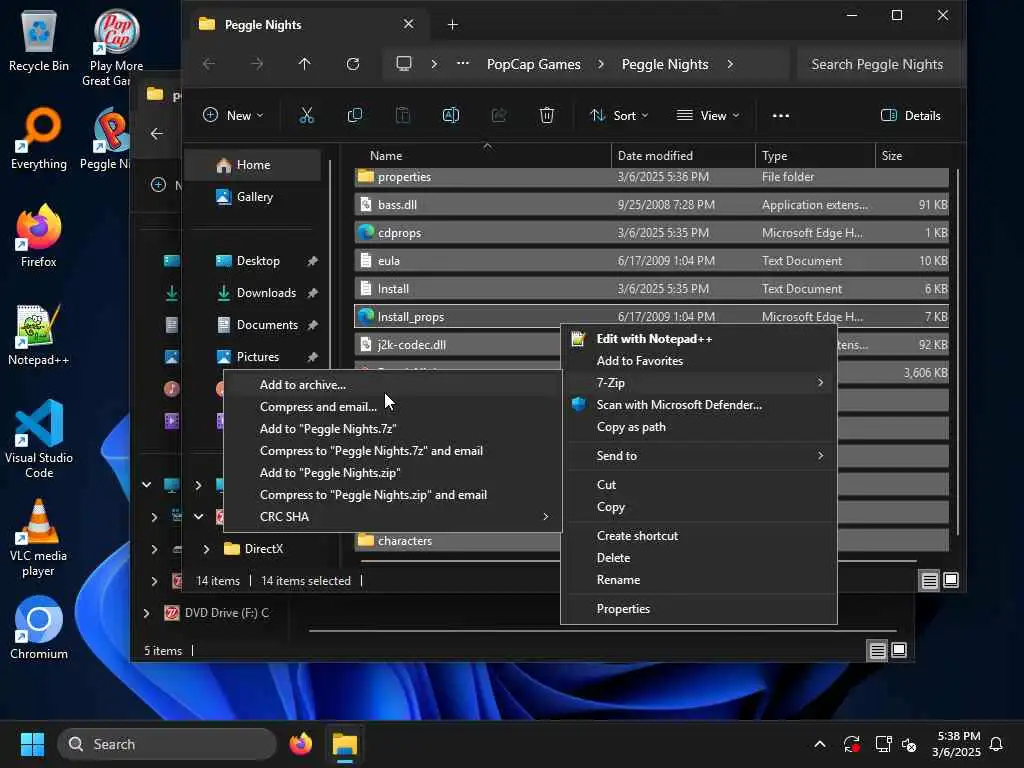Image resolution: width=1024 pixels, height=768 pixels.
Task: Click the Search Peggle Nights field
Action: click(x=878, y=64)
